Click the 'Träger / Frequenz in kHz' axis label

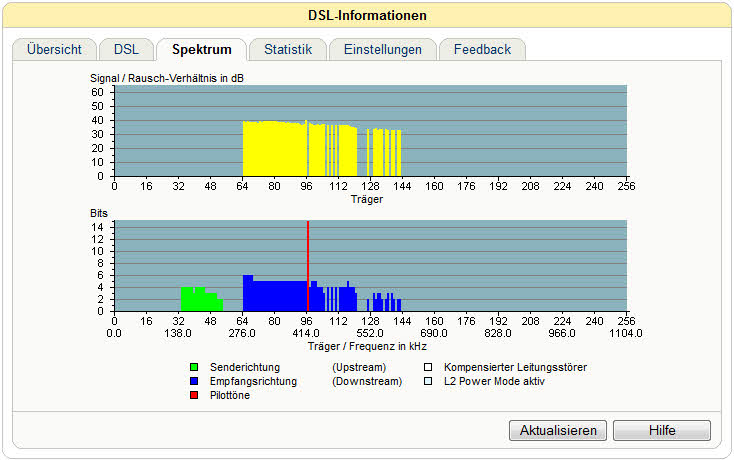pyautogui.click(x=367, y=347)
